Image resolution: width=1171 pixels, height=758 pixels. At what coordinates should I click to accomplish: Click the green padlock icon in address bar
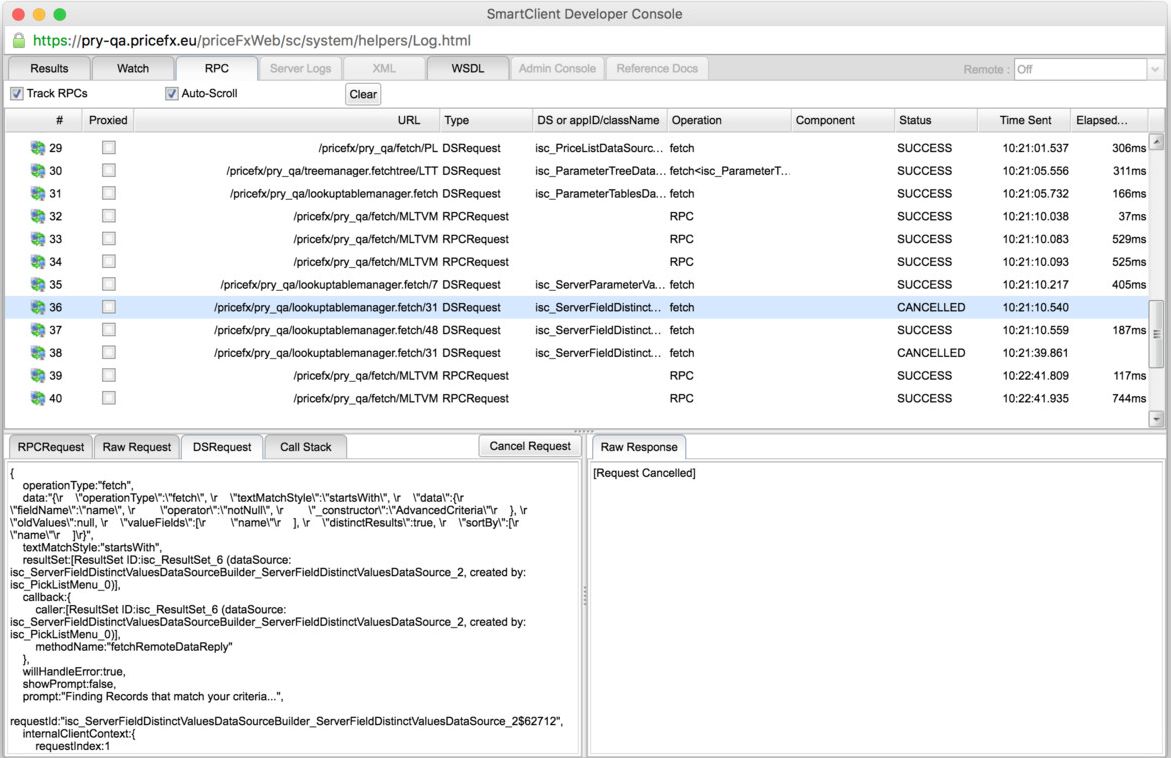point(19,41)
